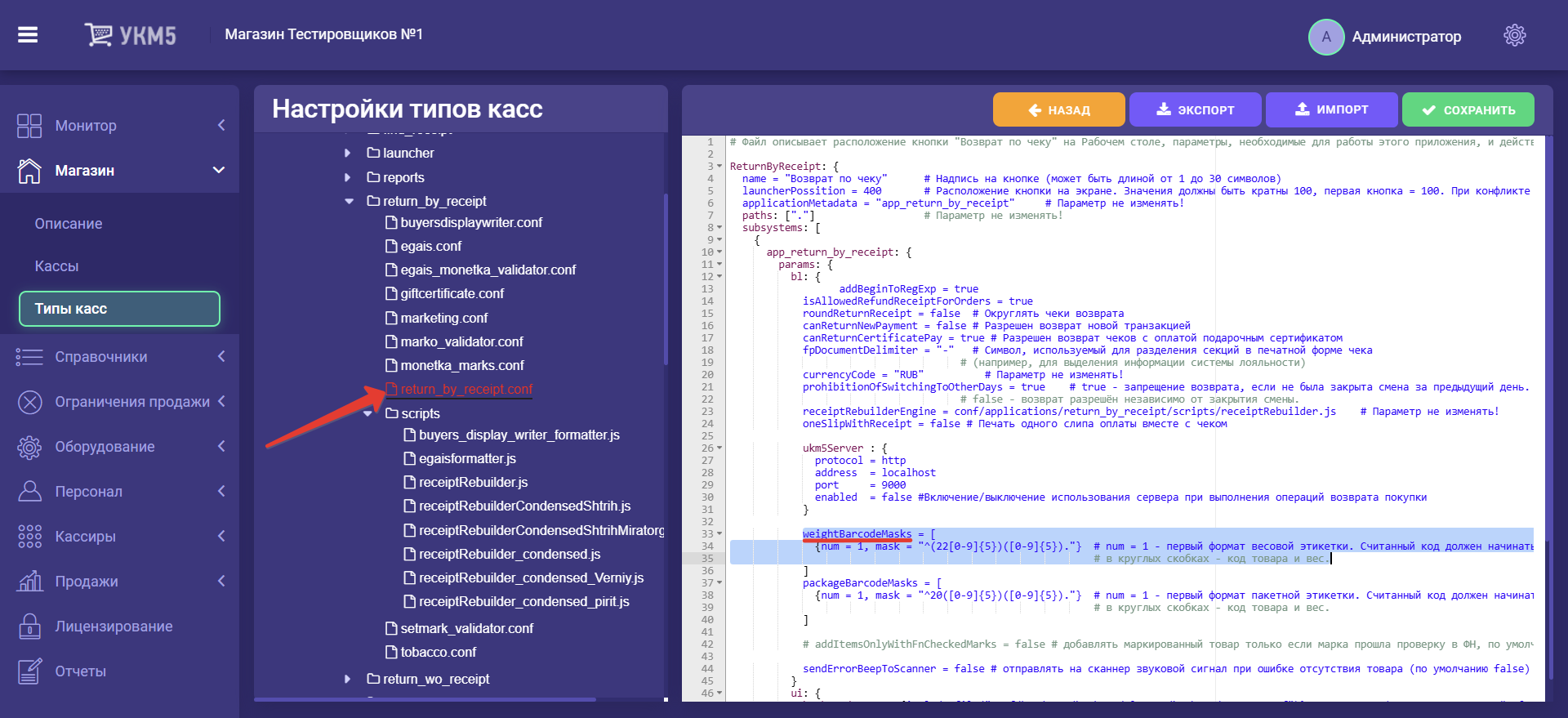This screenshot has height=718, width=1568.
Task: Open receiptRebuilder_condensed_pirit.js file
Action: point(524,601)
